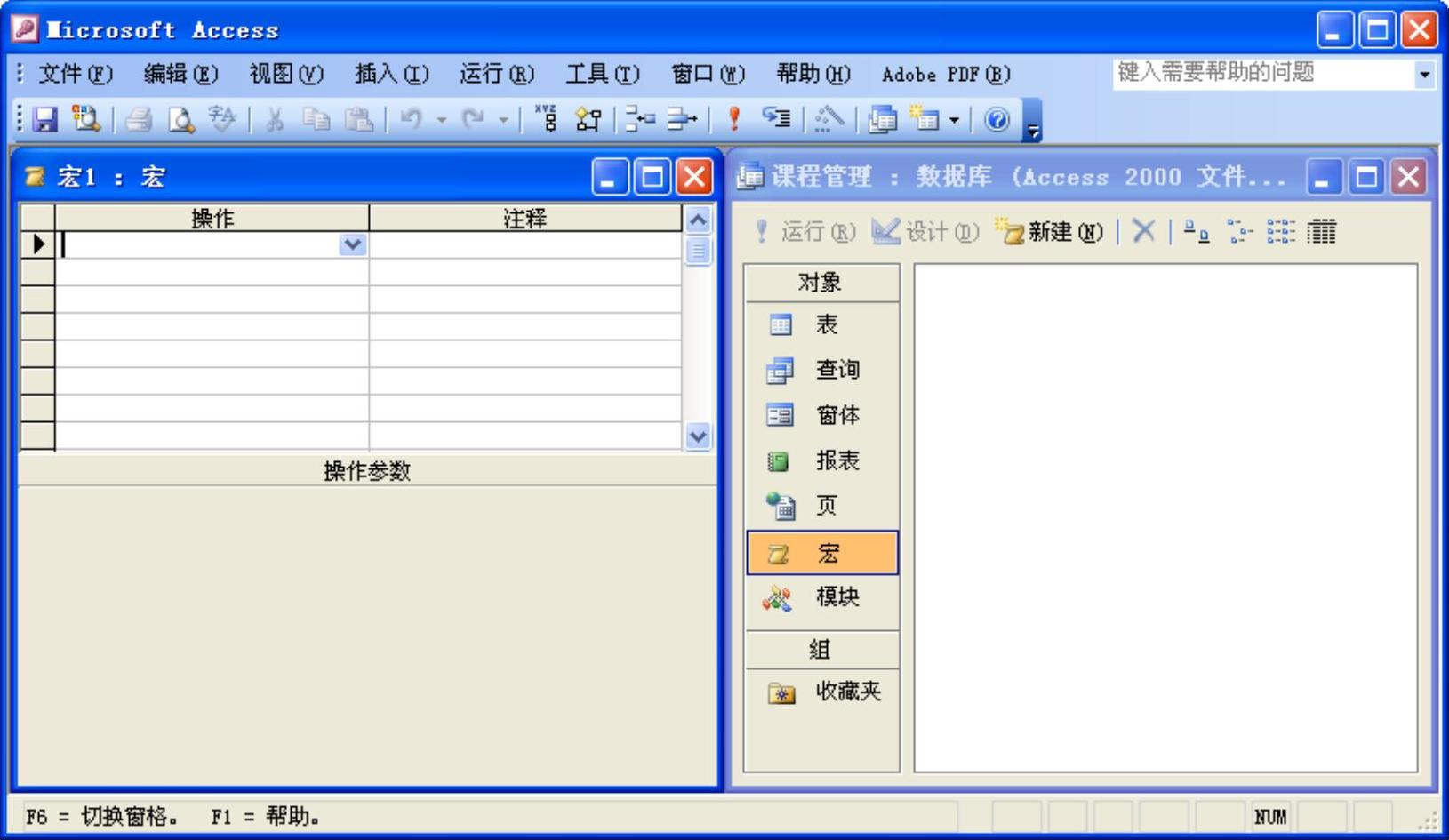Click the 运行(R) button in database window
This screenshot has height=840, width=1449.
[804, 232]
